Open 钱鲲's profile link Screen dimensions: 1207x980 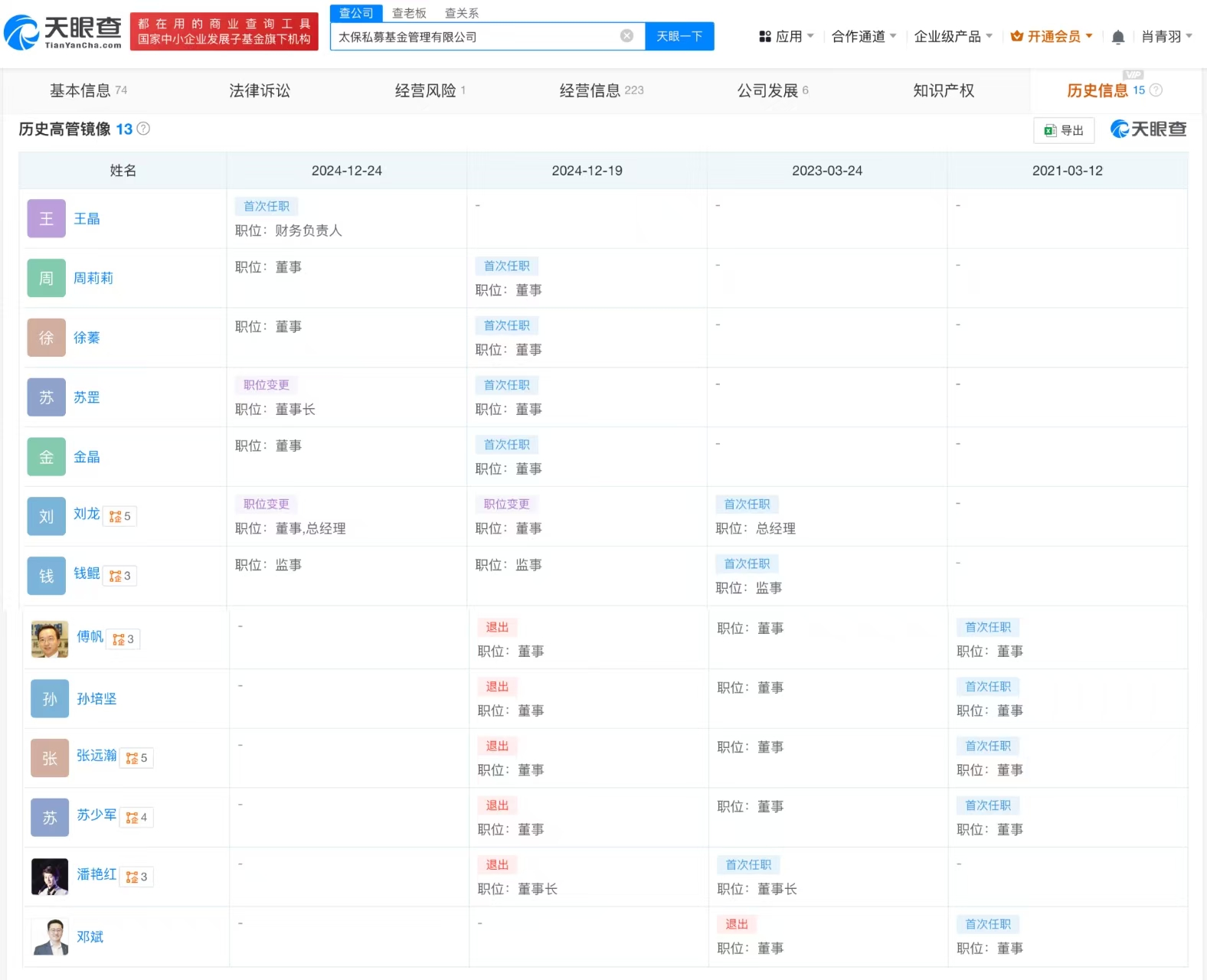(x=87, y=573)
